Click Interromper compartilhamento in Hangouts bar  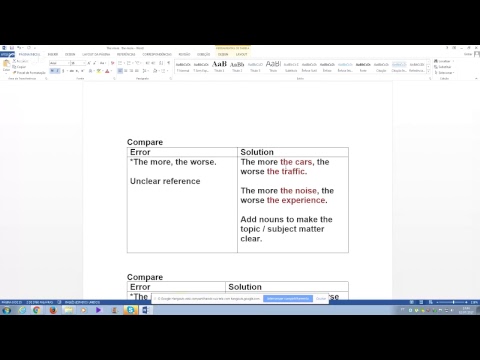click(288, 299)
